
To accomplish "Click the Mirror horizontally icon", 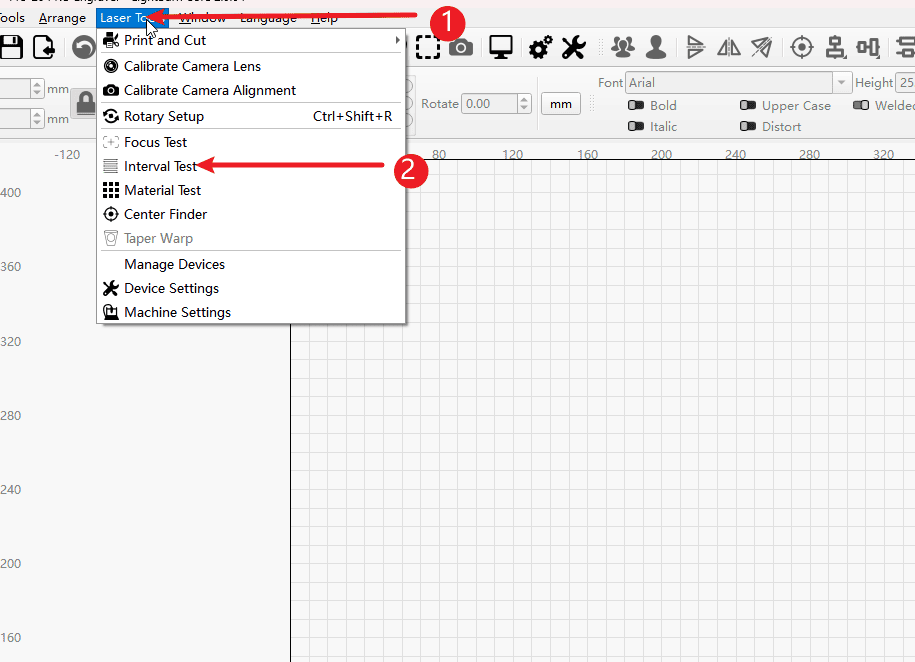I will [x=729, y=47].
